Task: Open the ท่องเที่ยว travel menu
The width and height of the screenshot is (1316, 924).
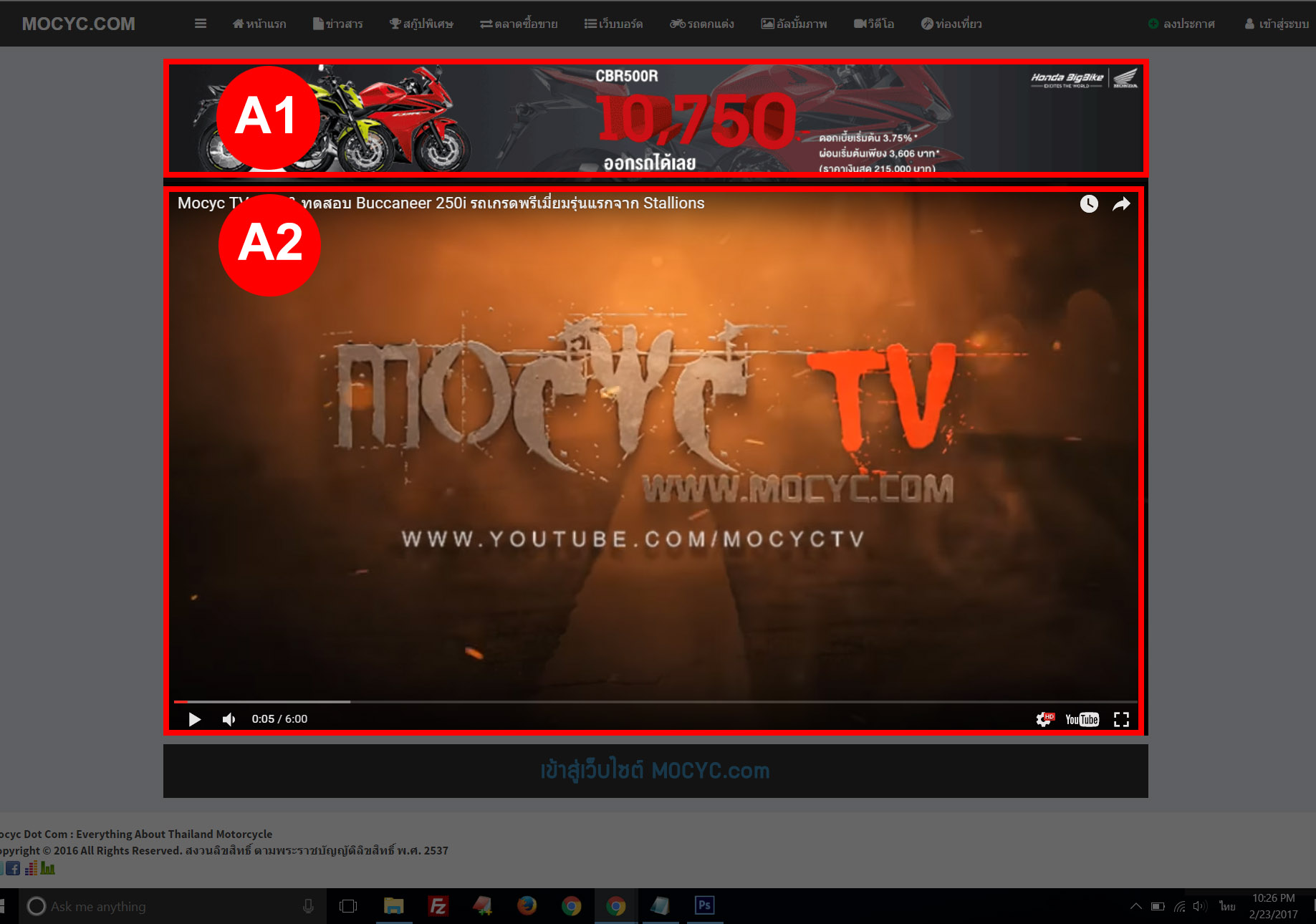Action: (x=951, y=24)
